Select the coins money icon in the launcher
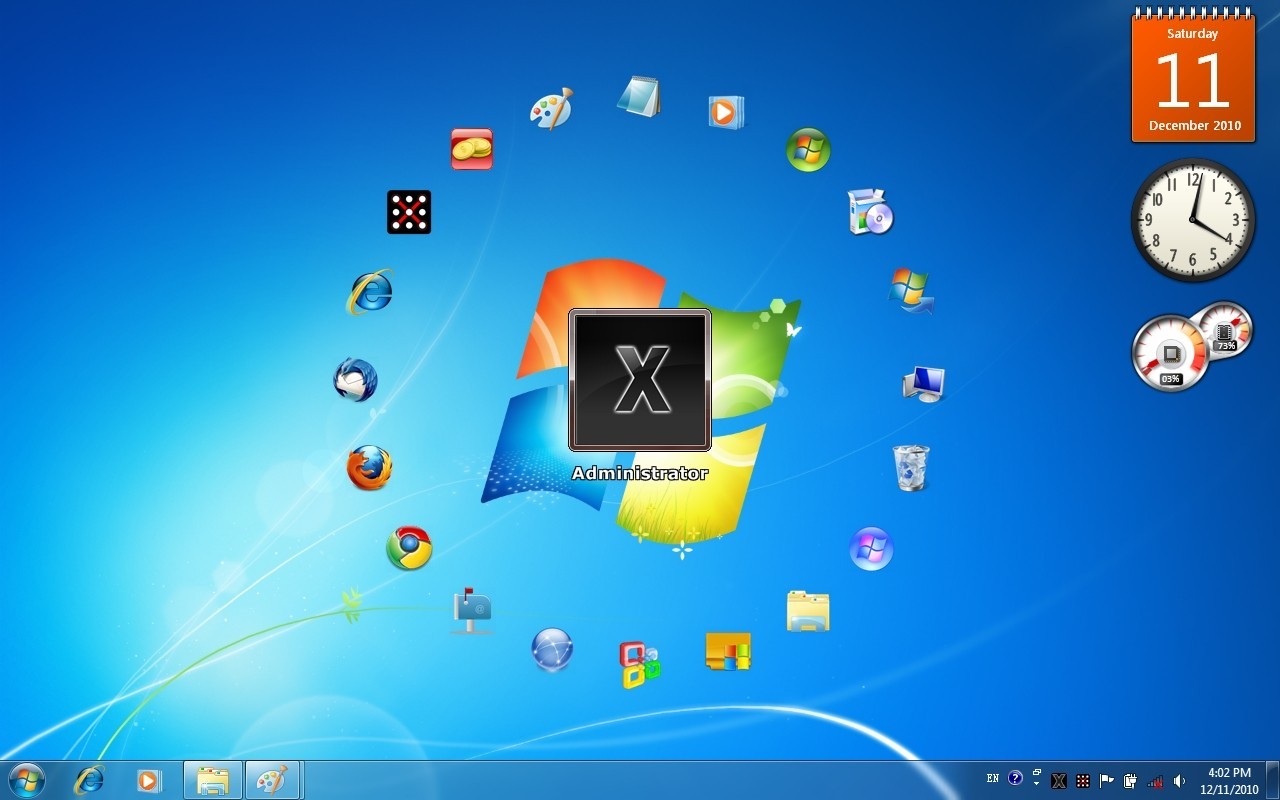This screenshot has height=800, width=1280. coord(471,148)
